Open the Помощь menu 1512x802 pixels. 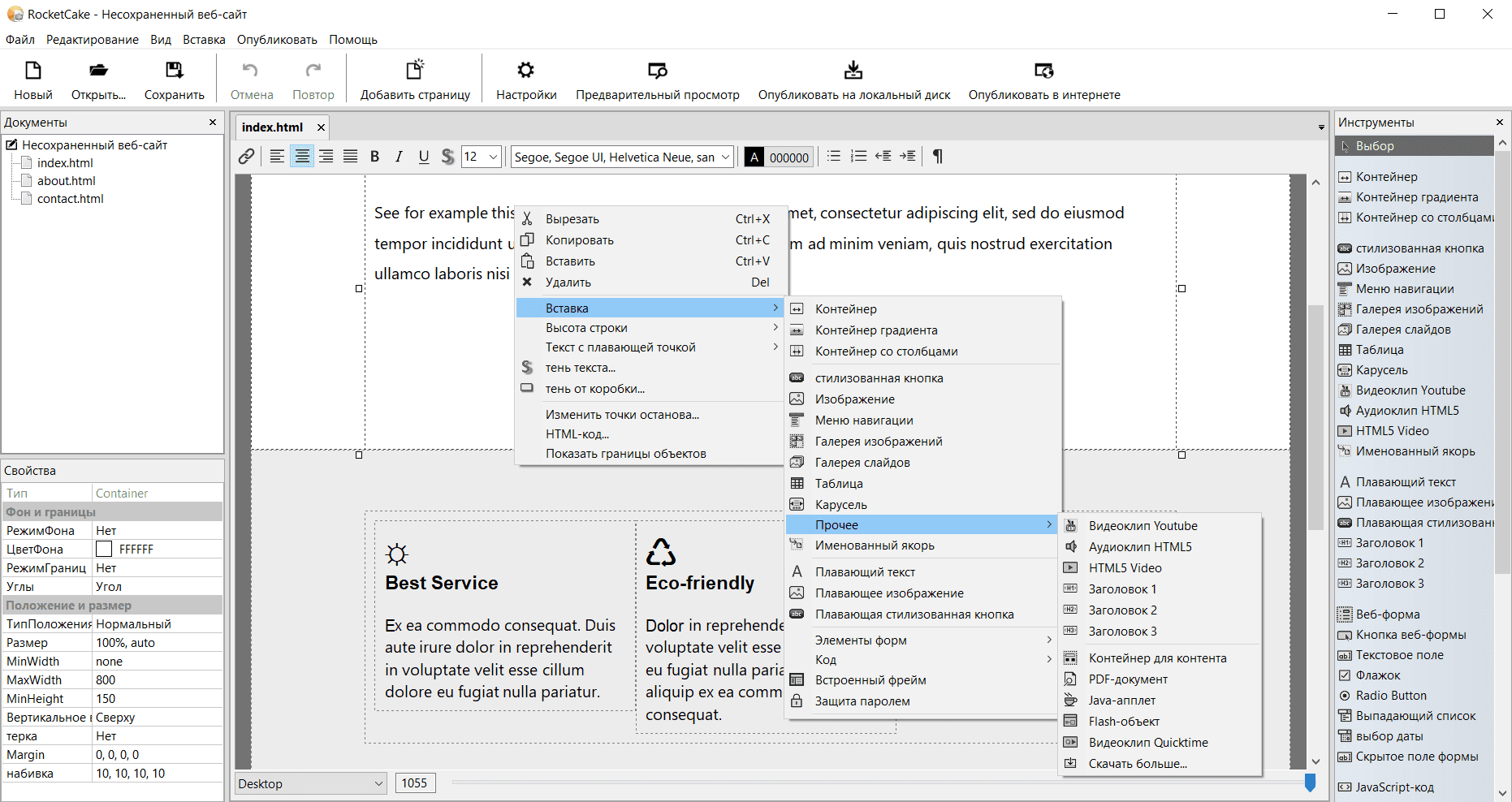point(353,40)
